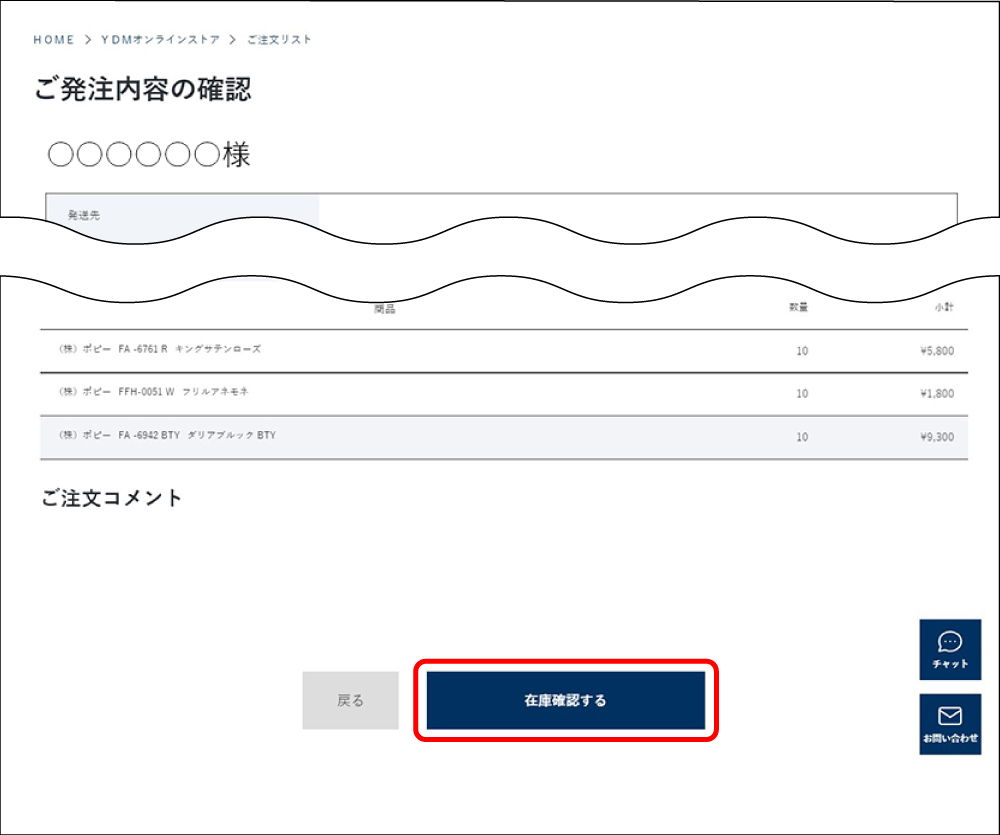Click the 商品 column header
The width and height of the screenshot is (1000, 835).
385,309
